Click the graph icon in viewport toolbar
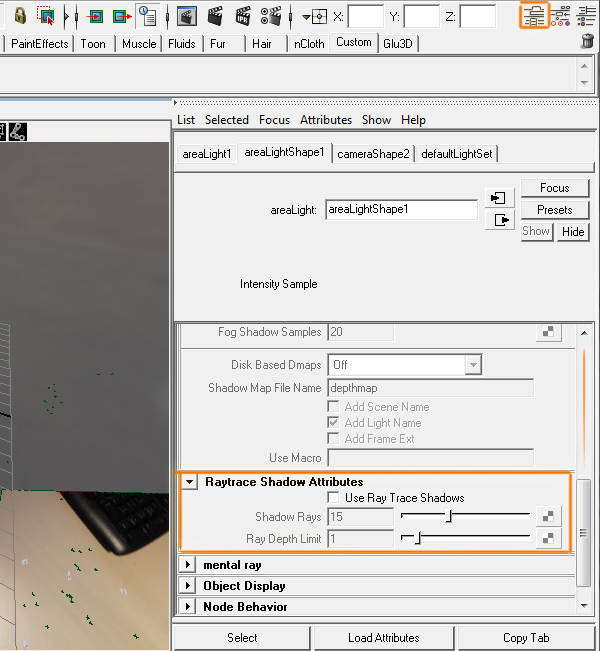 point(18,132)
